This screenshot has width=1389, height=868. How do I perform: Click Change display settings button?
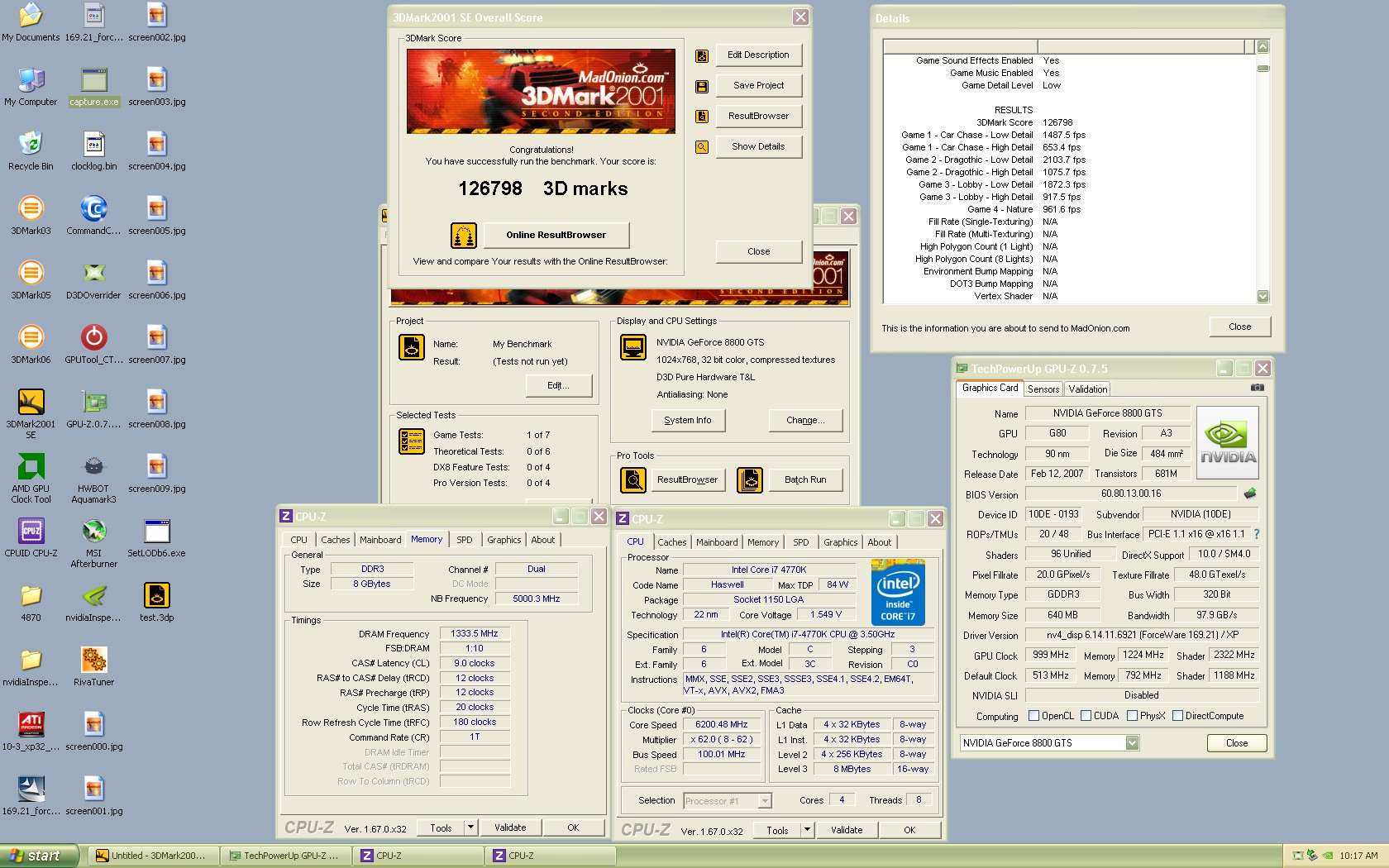tap(805, 420)
